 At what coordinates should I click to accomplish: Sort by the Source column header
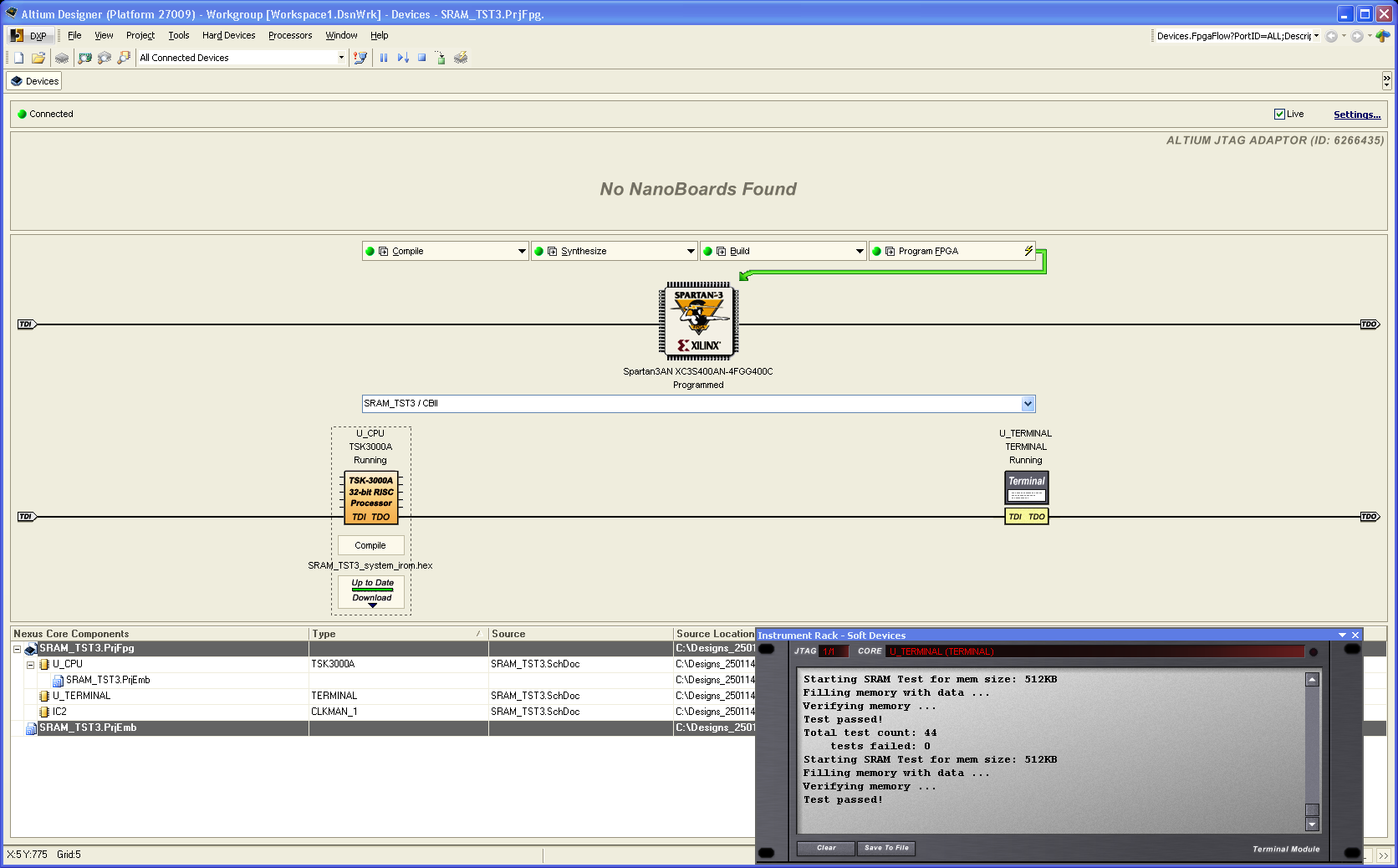(x=580, y=634)
